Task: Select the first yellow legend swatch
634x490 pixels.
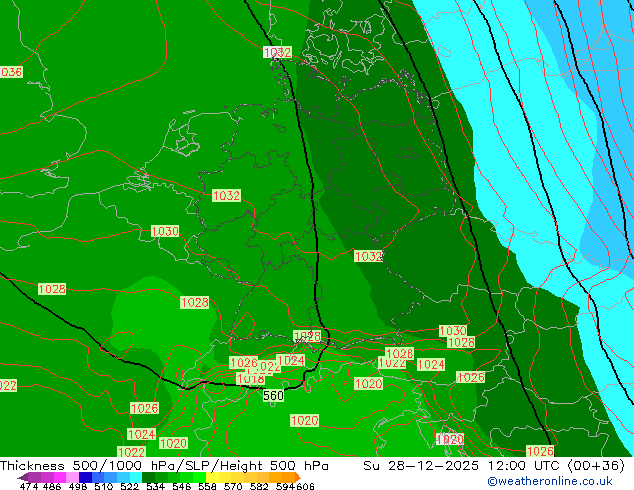Action: pyautogui.click(x=212, y=477)
